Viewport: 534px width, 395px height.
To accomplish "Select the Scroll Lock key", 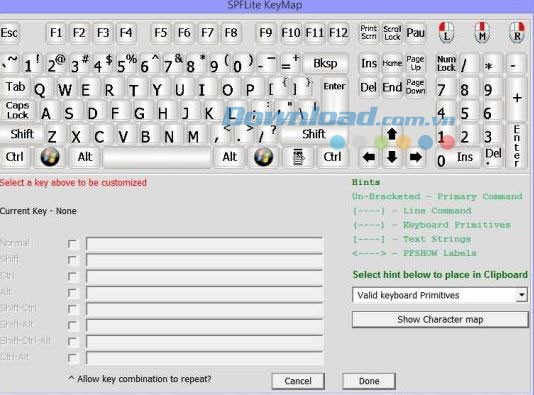I will 392,33.
